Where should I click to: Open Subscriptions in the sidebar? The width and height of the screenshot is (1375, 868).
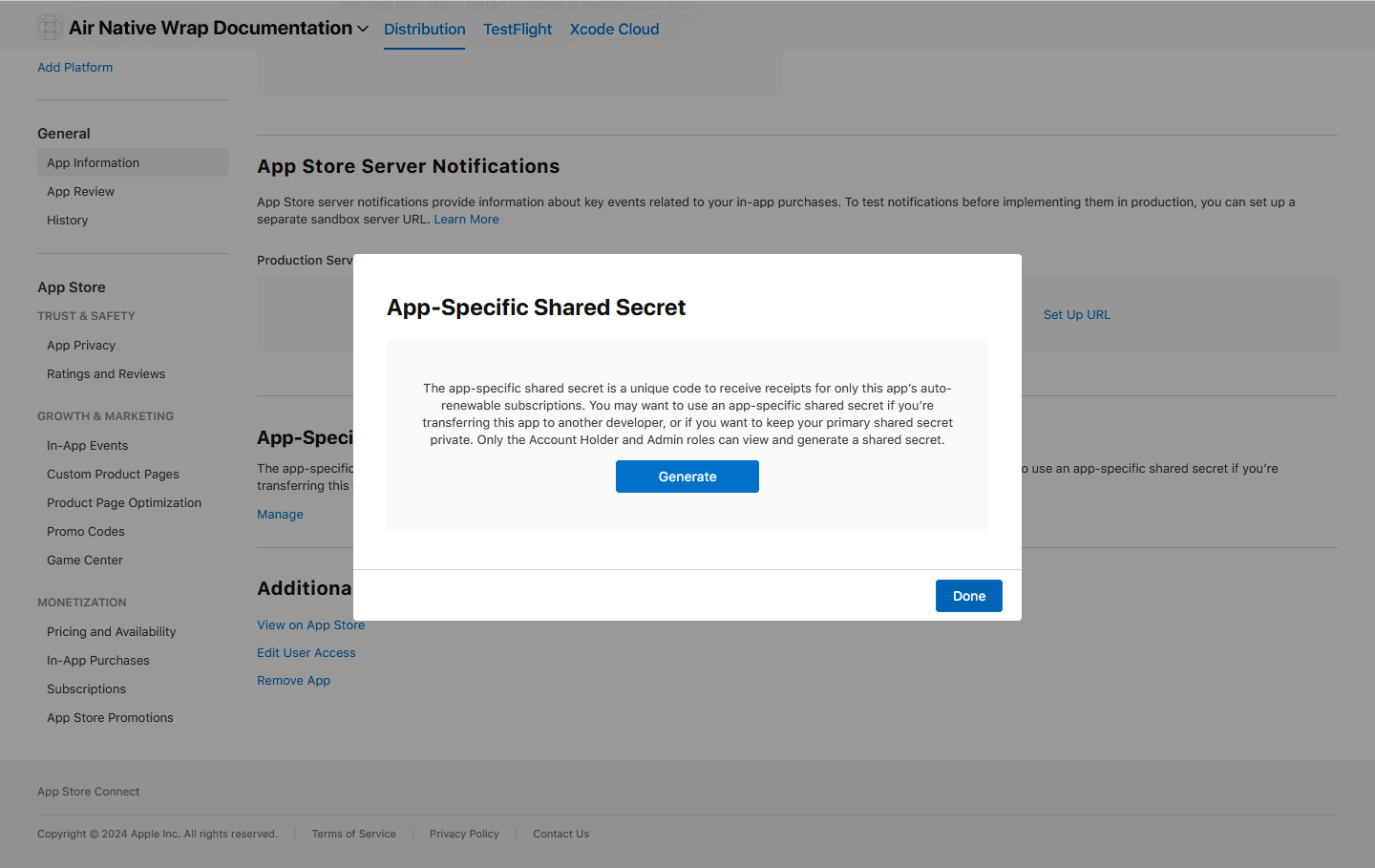[x=86, y=689]
